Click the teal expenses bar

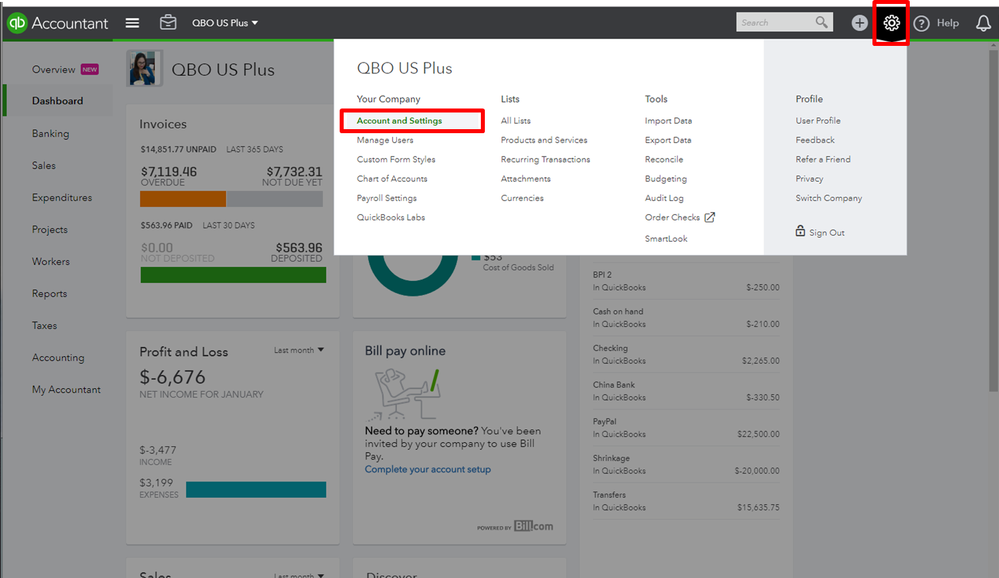256,489
